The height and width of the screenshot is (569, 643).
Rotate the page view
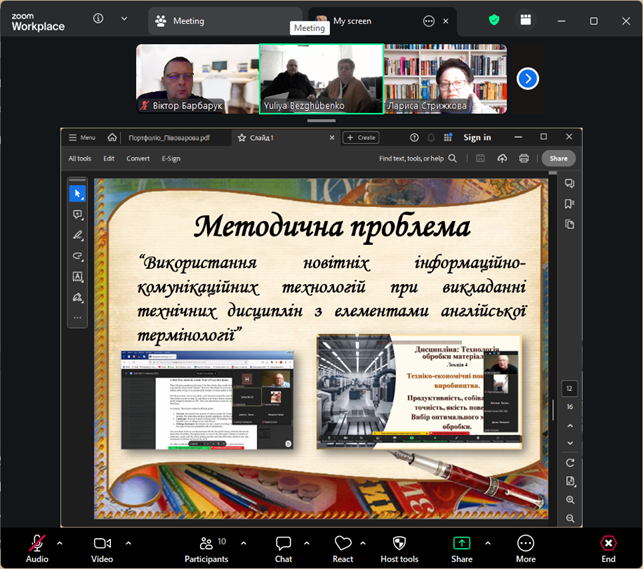[x=570, y=463]
